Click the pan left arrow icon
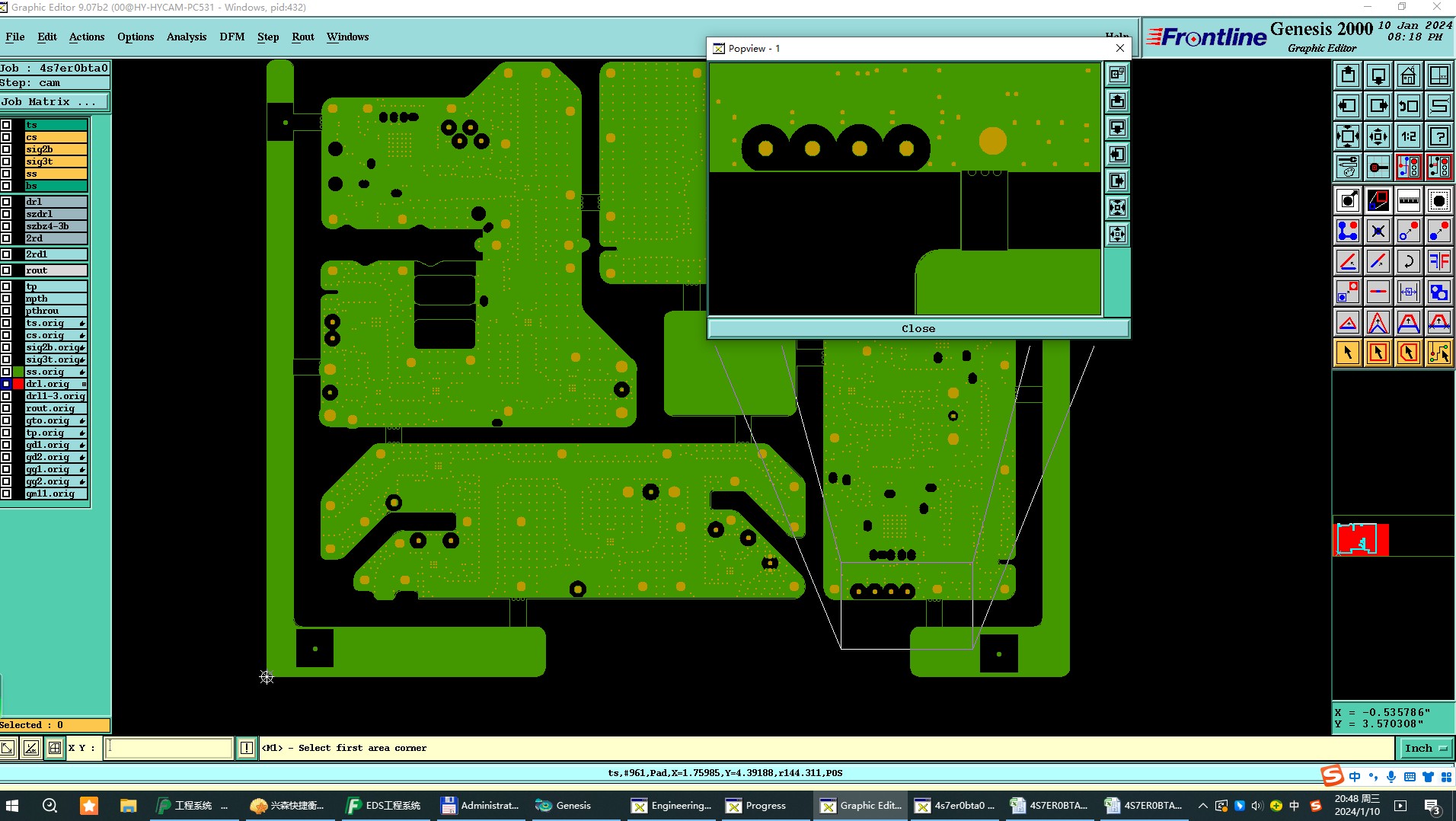The image size is (1456, 821). 1347,106
